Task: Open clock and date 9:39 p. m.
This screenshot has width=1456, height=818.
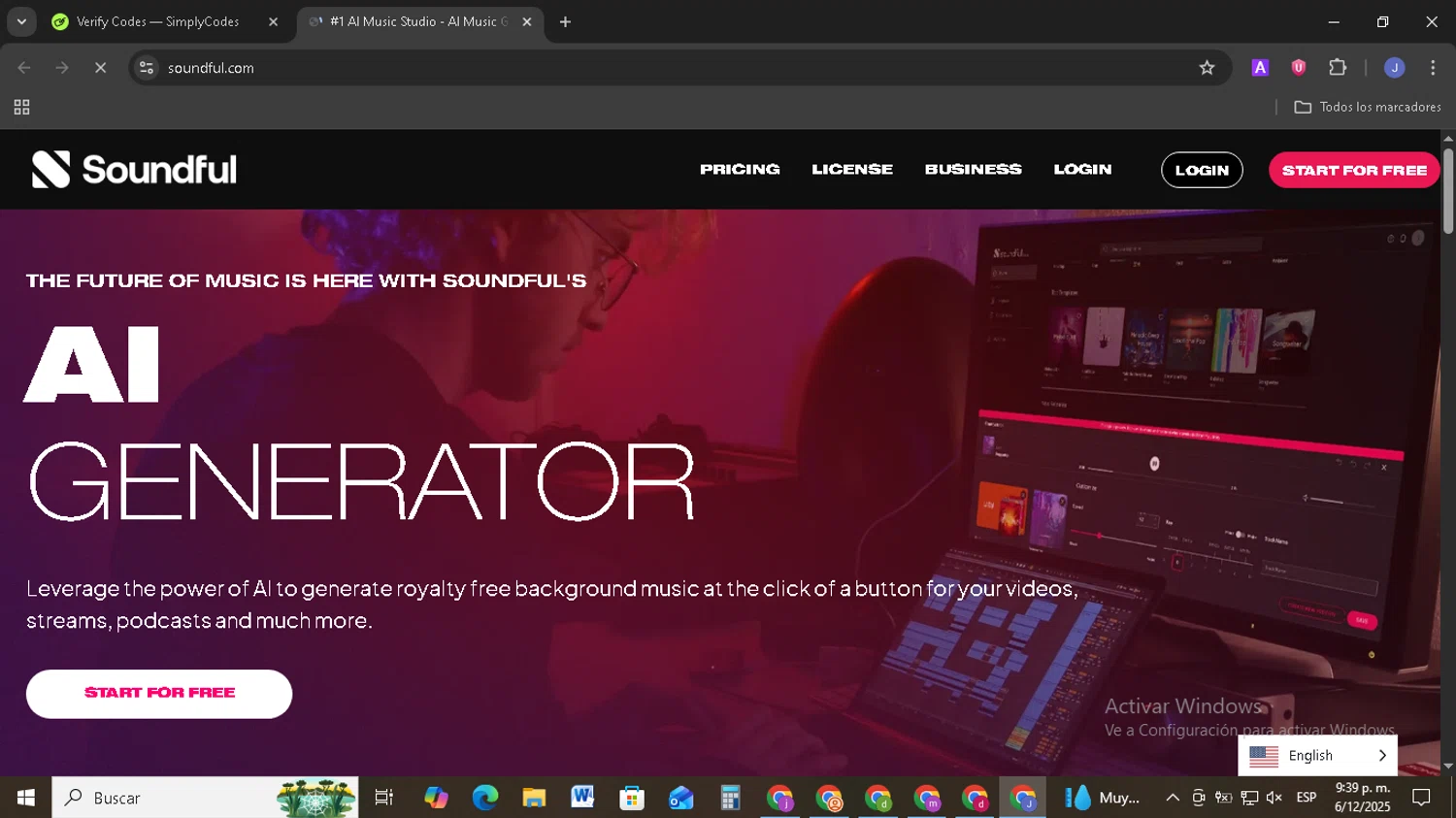Action: coord(1363,798)
